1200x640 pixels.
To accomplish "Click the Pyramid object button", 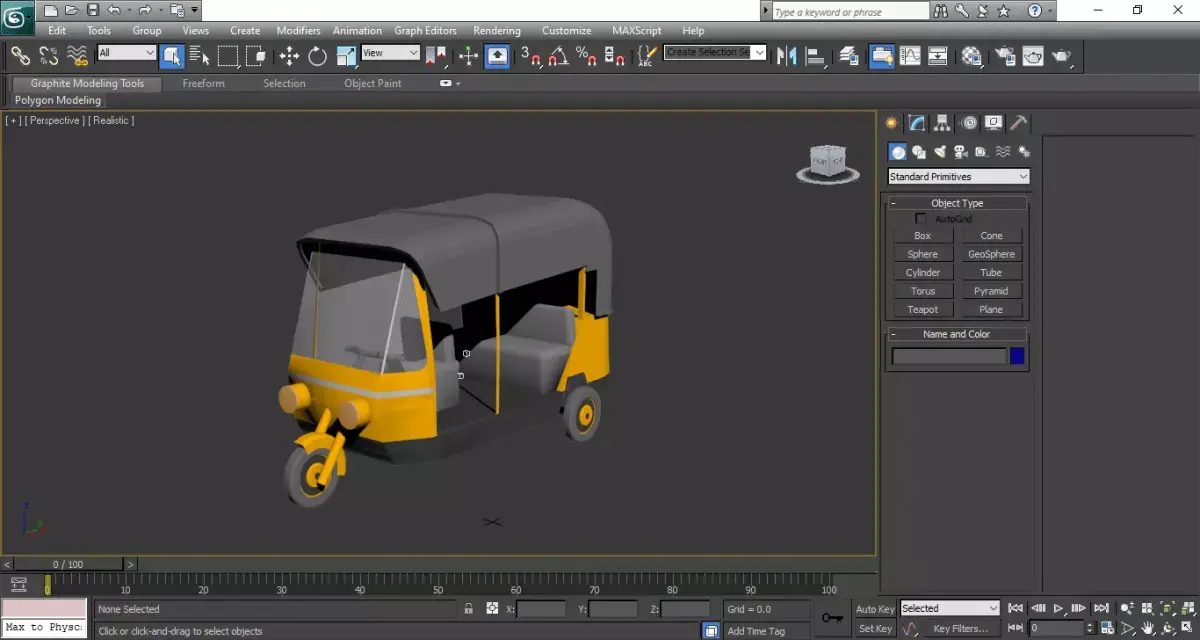I will pos(991,291).
